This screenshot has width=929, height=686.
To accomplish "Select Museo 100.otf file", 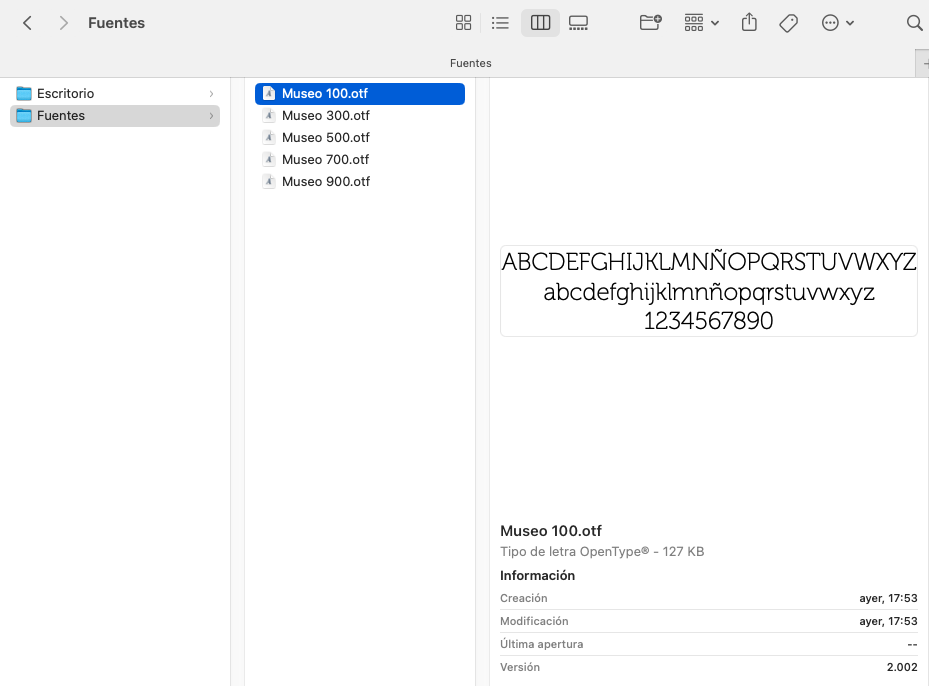I will [x=360, y=94].
